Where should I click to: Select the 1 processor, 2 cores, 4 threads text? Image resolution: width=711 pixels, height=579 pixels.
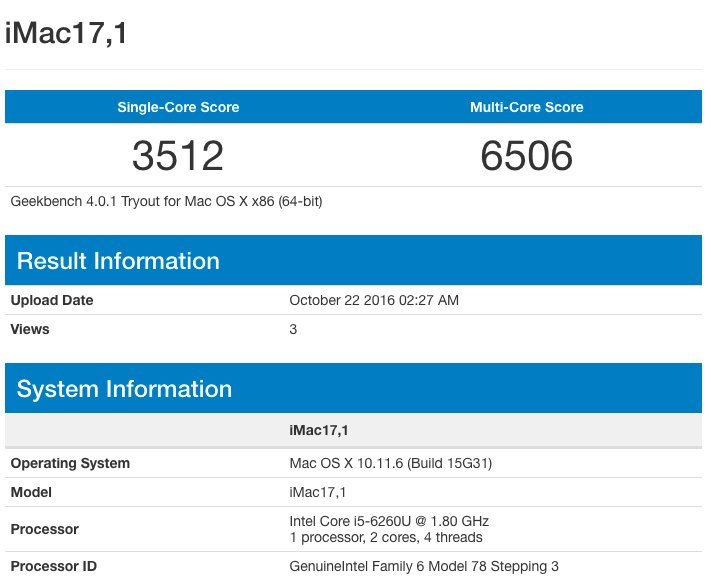coord(386,537)
